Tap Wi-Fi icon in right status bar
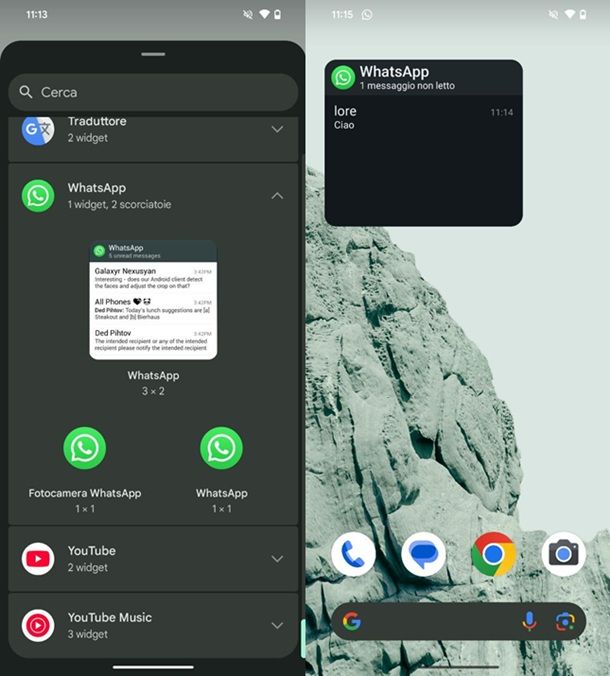The image size is (610, 676). [x=569, y=15]
